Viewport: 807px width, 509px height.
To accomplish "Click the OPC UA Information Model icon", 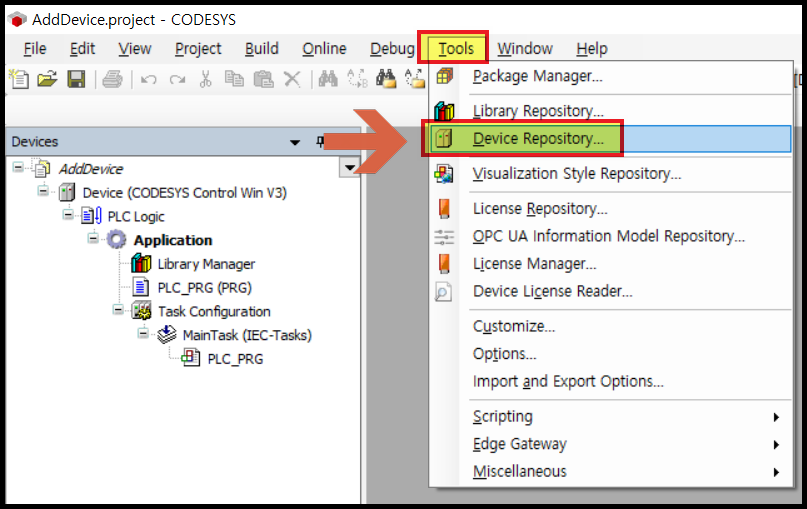I will [x=444, y=237].
